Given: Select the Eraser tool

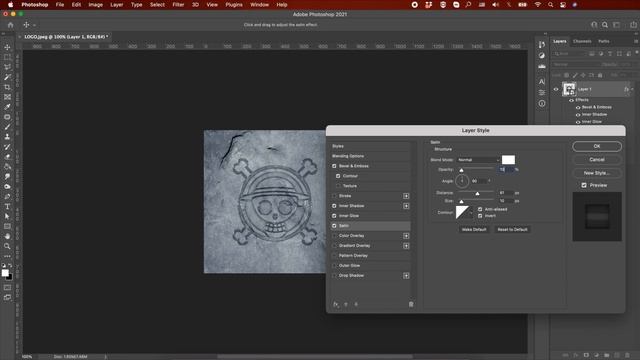Looking at the screenshot, I should point(7,157).
